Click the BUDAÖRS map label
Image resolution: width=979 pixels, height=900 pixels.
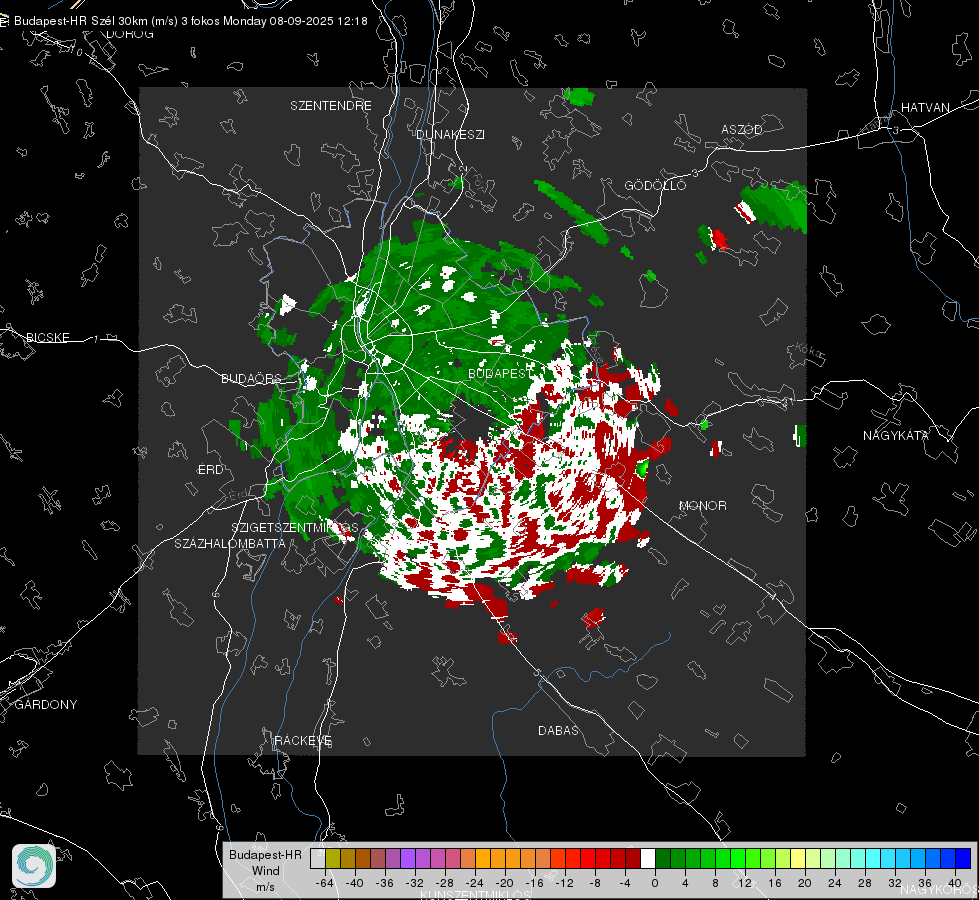252,378
